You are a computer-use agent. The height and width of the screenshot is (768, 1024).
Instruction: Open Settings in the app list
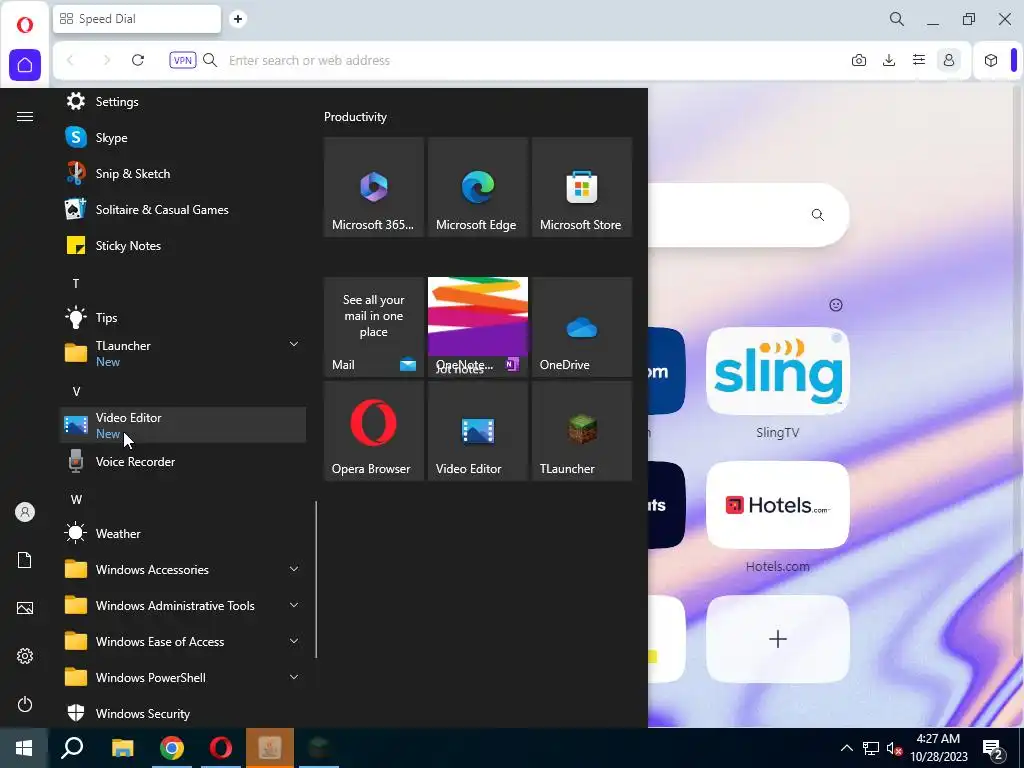tap(183, 102)
